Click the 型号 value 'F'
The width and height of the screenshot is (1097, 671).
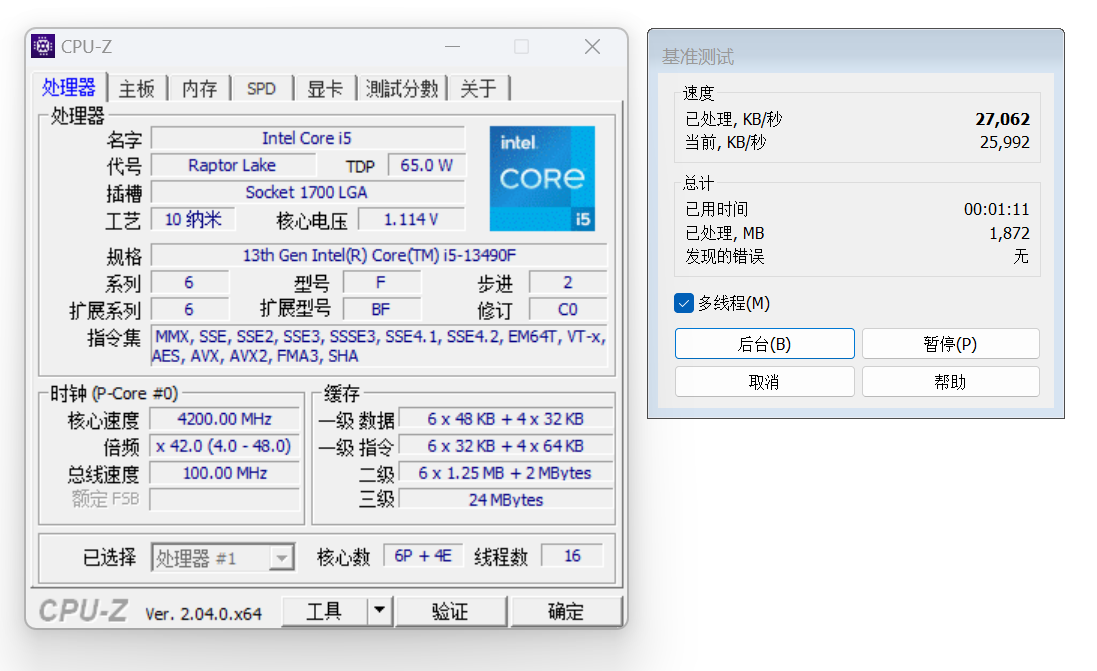[381, 282]
